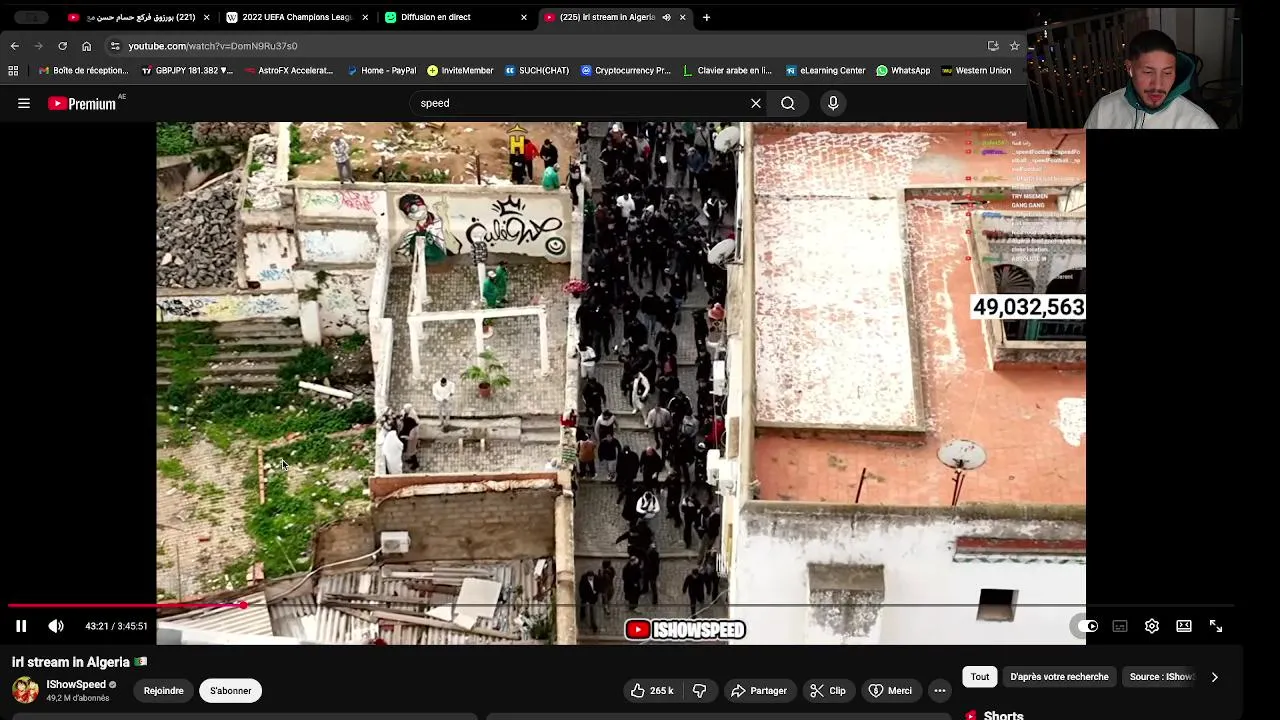Open the Cryptocurrency Pr... bookmark
Screen dimensions: 1280x720
pyautogui.click(x=626, y=71)
